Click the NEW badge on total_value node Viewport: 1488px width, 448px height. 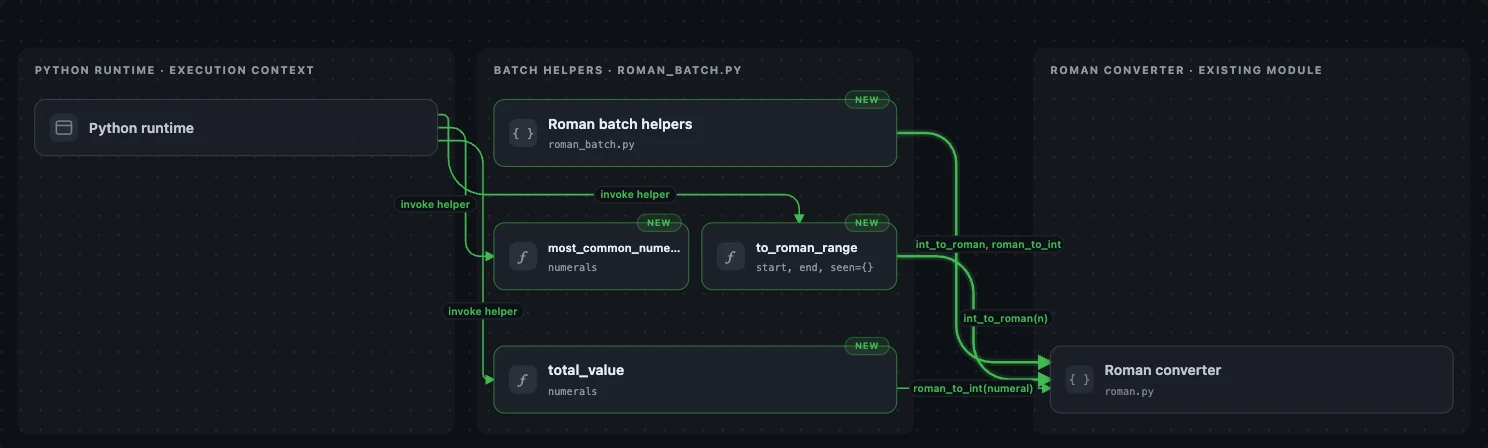pyautogui.click(x=867, y=346)
